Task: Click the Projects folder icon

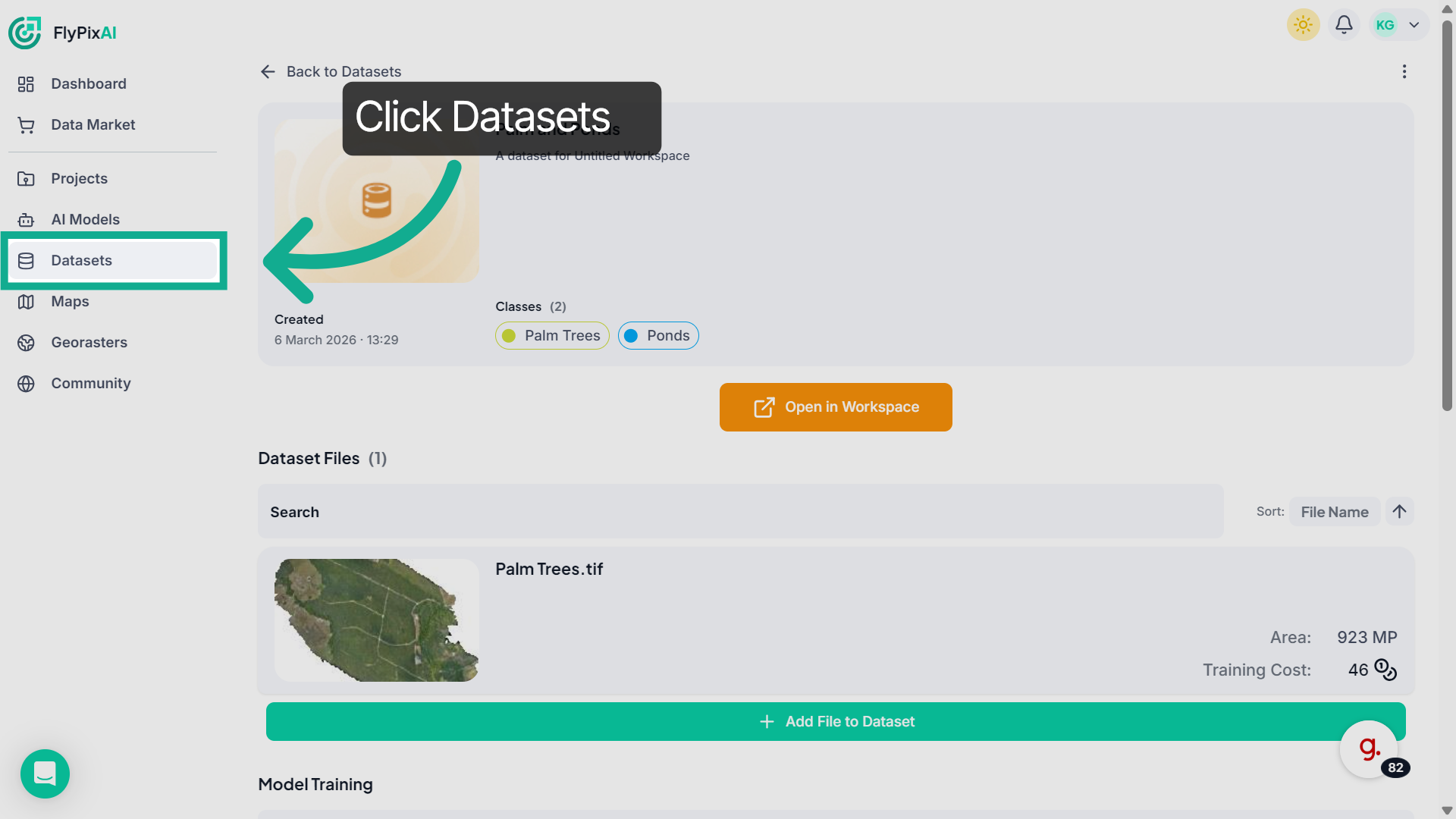Action: 26,179
